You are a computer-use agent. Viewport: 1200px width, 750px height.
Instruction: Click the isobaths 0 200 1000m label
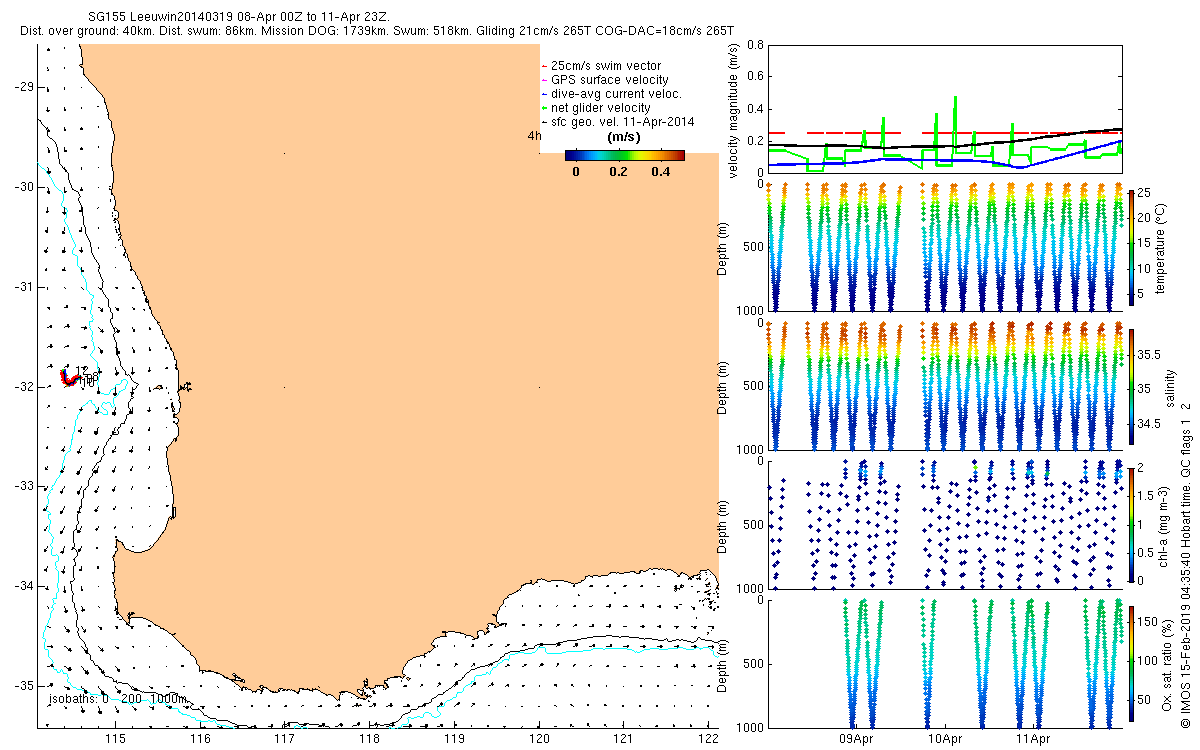point(116,698)
